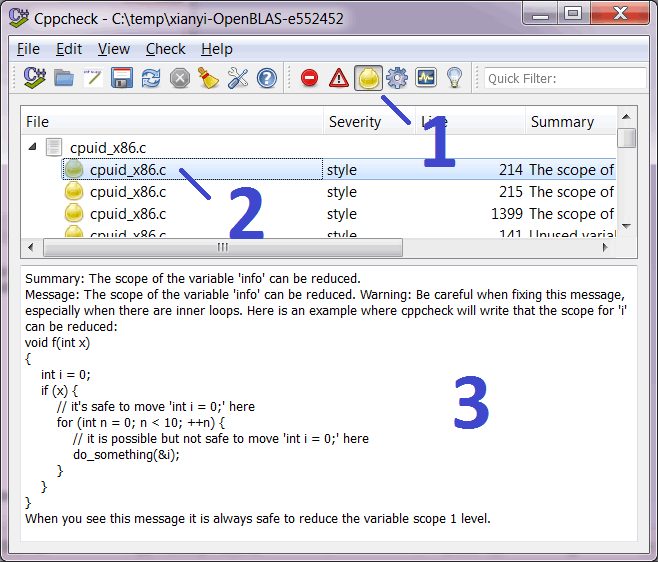Open the Check menu
Viewport: 658px width, 562px height.
pyautogui.click(x=165, y=49)
